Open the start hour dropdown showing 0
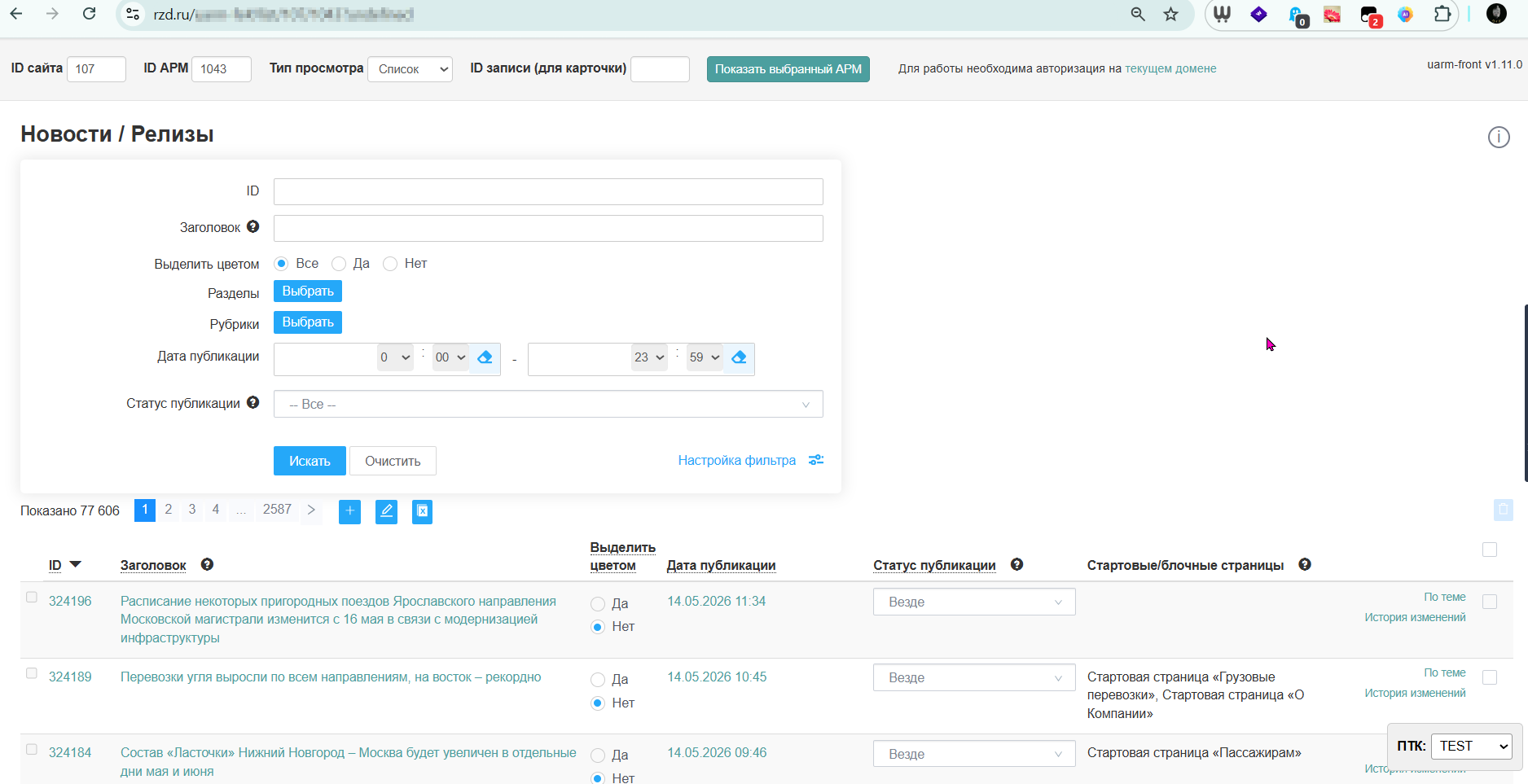The height and width of the screenshot is (784, 1528). click(395, 357)
